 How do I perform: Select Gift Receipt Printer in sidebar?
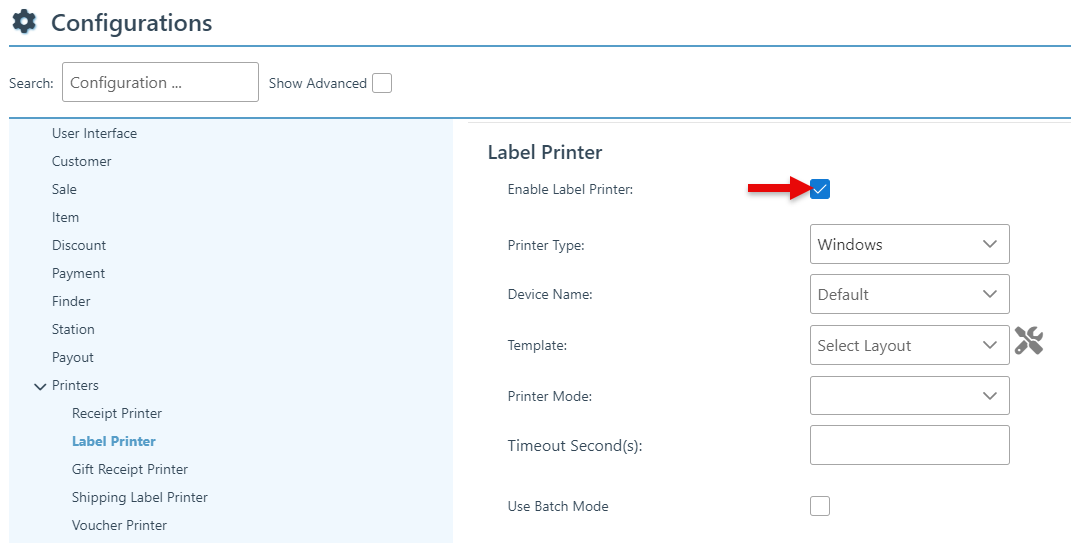[x=130, y=469]
